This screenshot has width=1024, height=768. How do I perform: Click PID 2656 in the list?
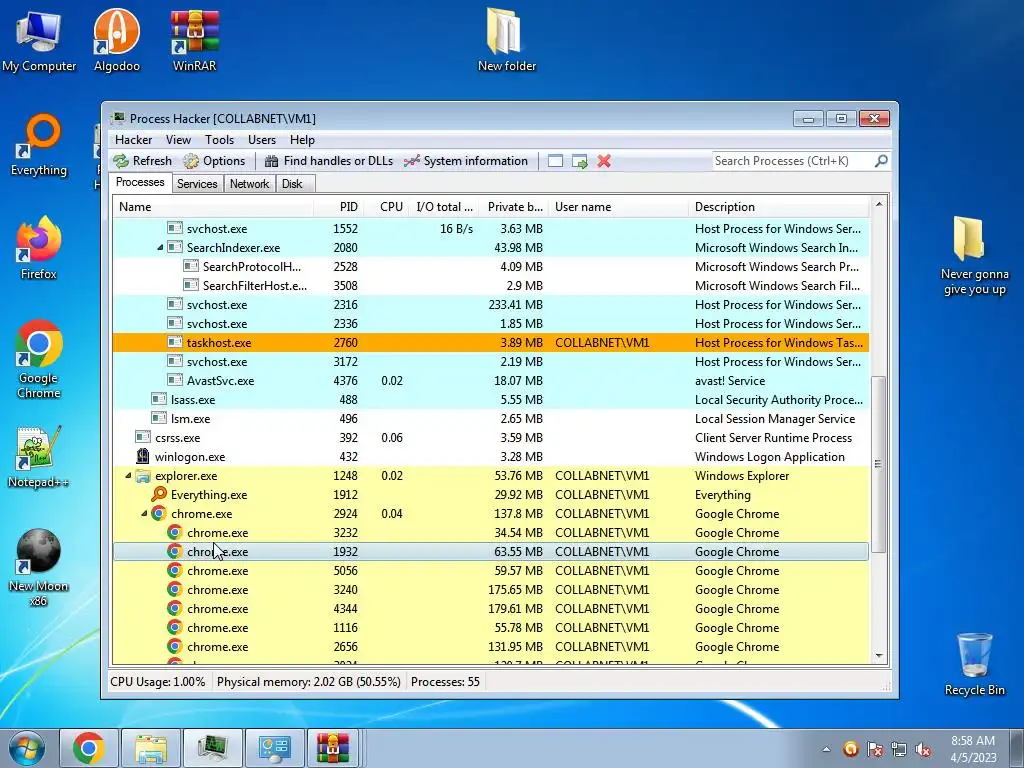(345, 647)
